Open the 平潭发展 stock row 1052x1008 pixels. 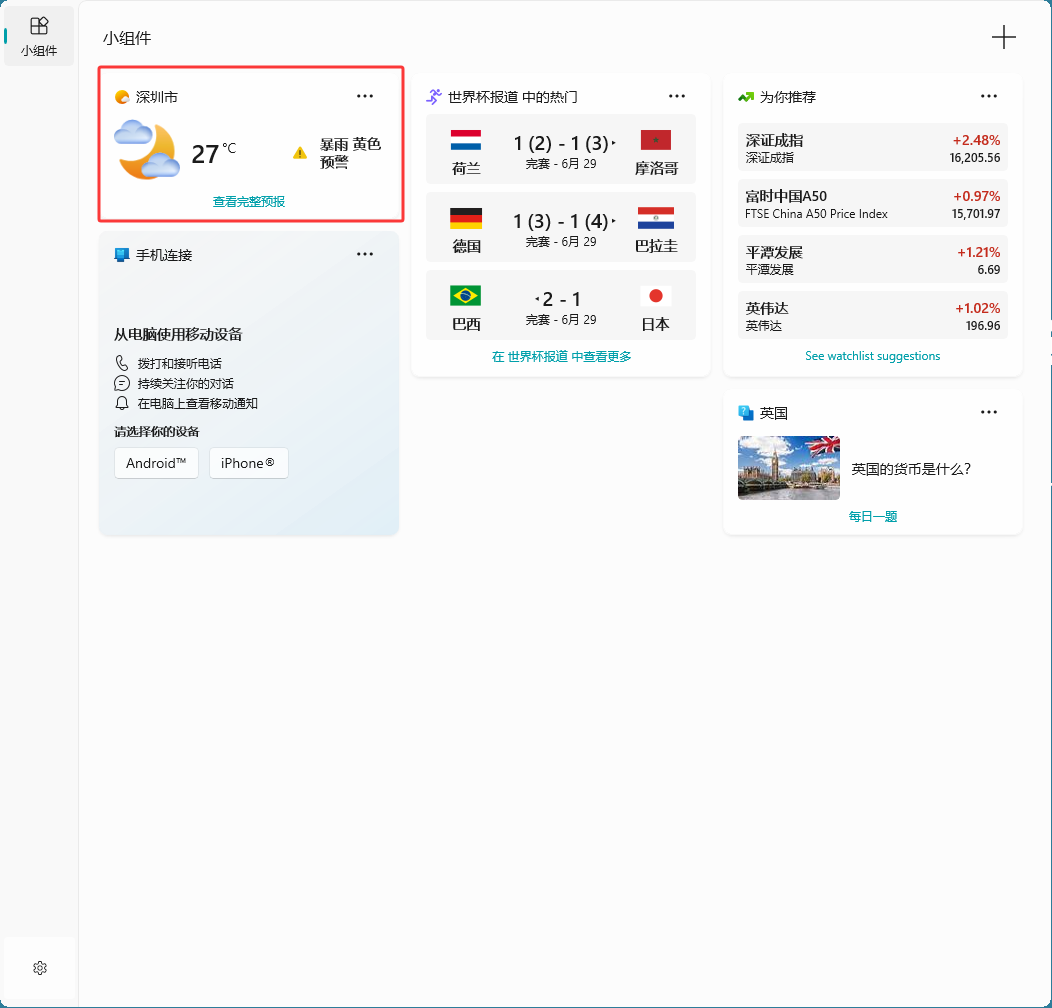(x=873, y=259)
